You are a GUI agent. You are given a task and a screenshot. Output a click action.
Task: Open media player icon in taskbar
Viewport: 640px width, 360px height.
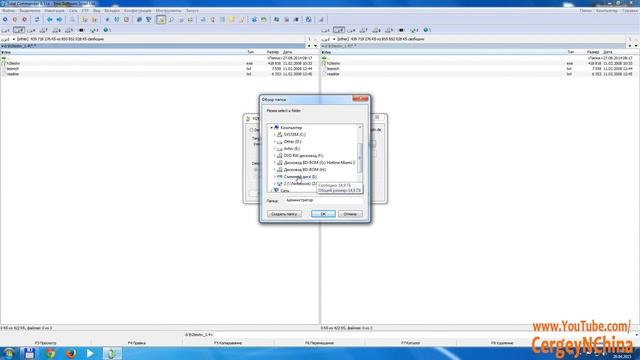point(90,353)
